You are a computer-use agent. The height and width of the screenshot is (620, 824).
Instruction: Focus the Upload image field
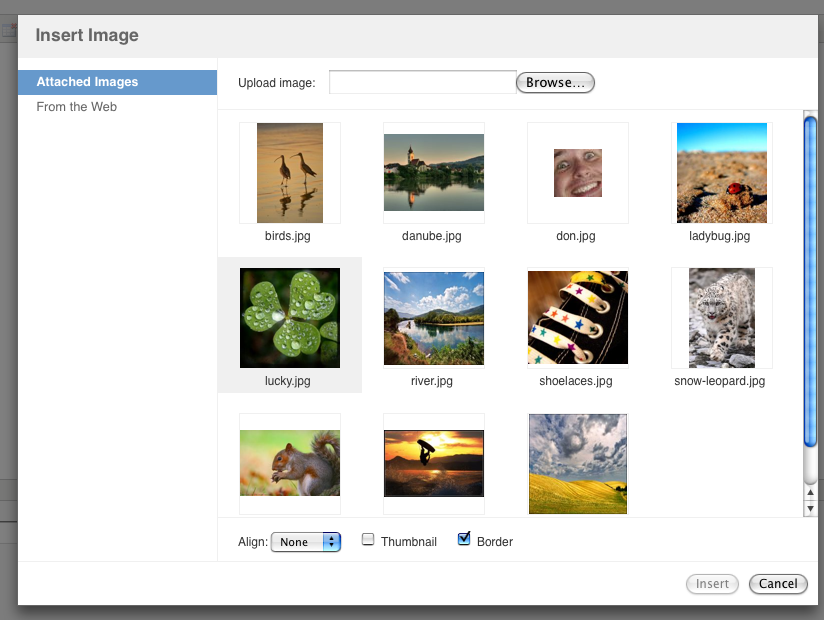click(423, 82)
